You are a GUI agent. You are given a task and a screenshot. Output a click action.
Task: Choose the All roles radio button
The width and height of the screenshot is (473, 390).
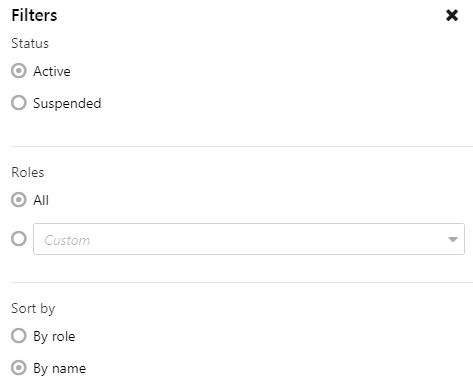pyautogui.click(x=19, y=200)
